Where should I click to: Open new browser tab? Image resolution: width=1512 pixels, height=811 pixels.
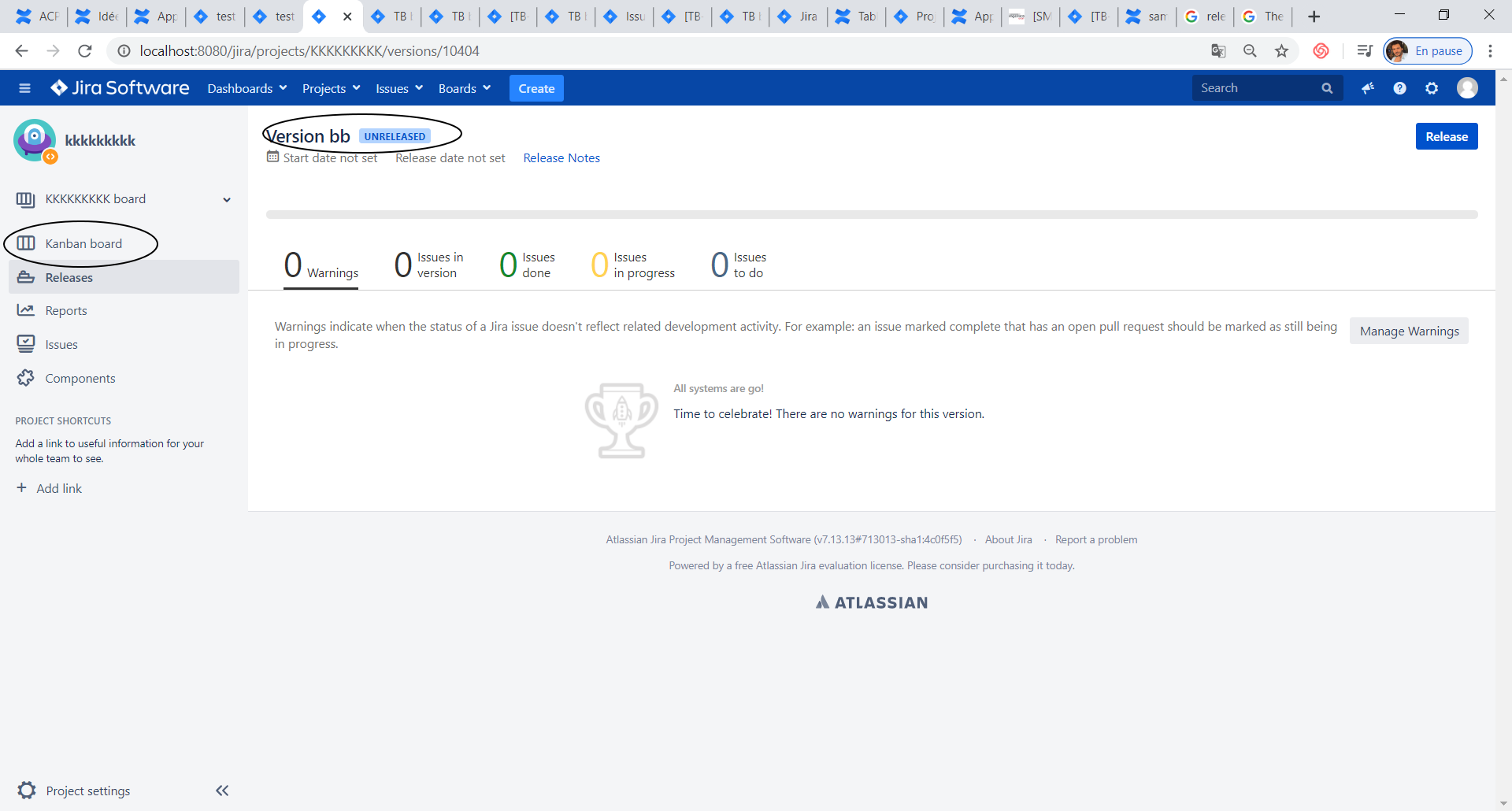(1314, 17)
